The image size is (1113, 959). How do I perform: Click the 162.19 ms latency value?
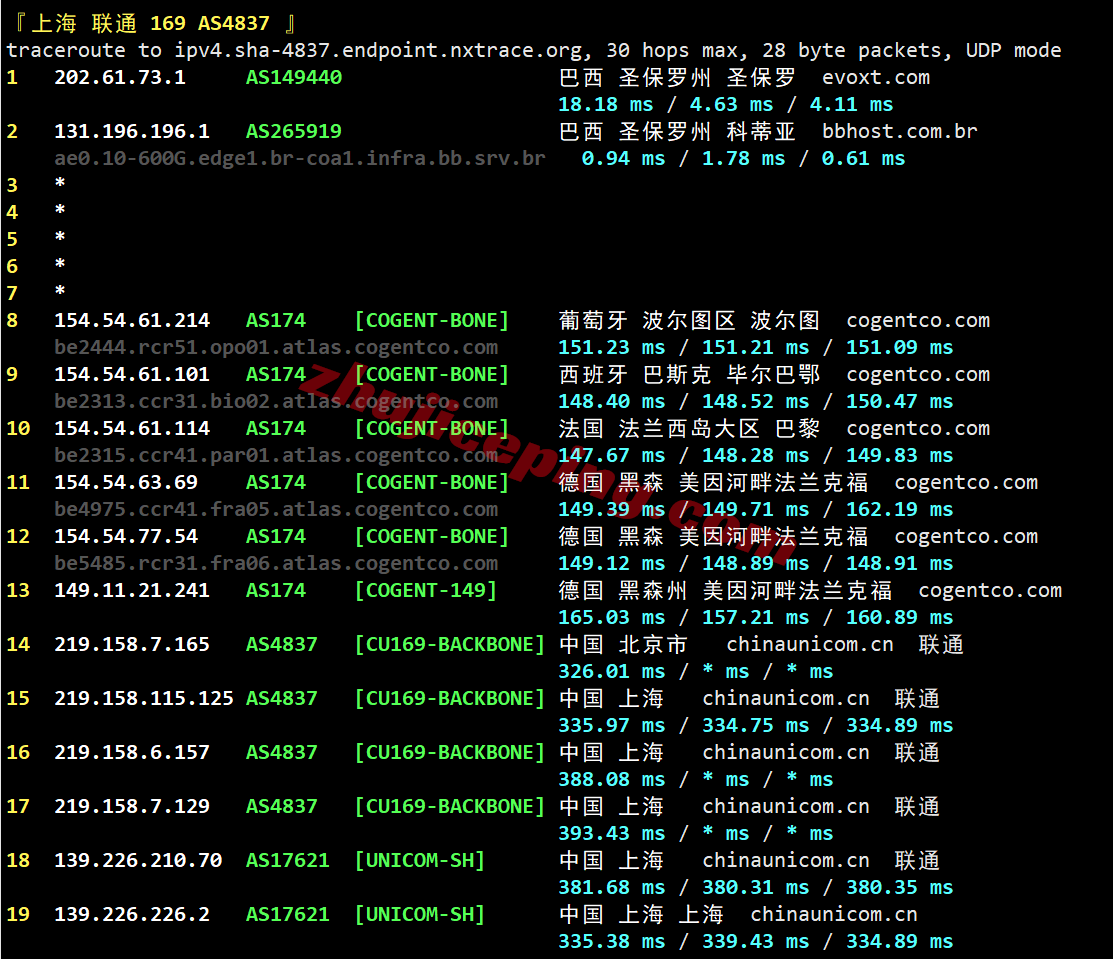coord(899,509)
